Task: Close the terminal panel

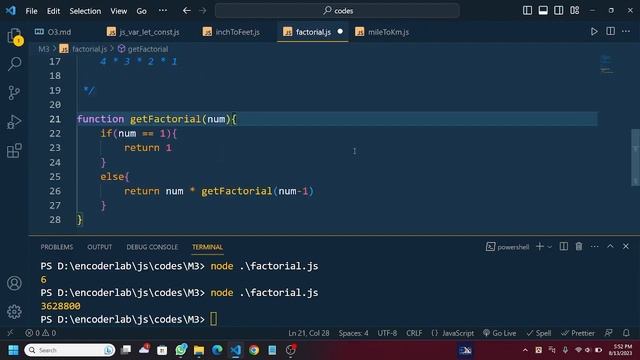Action: pos(626,247)
